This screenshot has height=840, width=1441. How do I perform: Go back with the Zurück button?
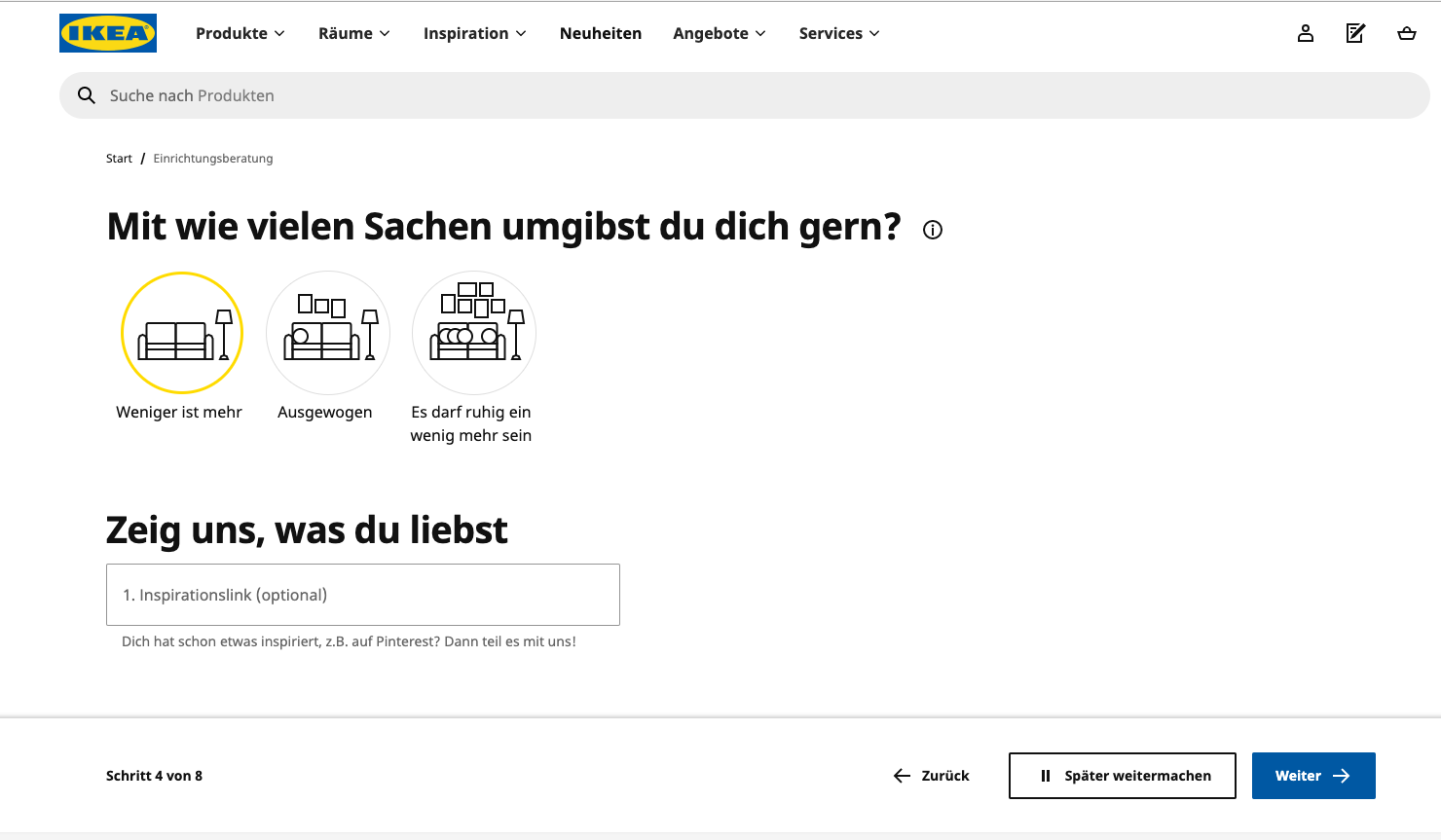click(932, 776)
